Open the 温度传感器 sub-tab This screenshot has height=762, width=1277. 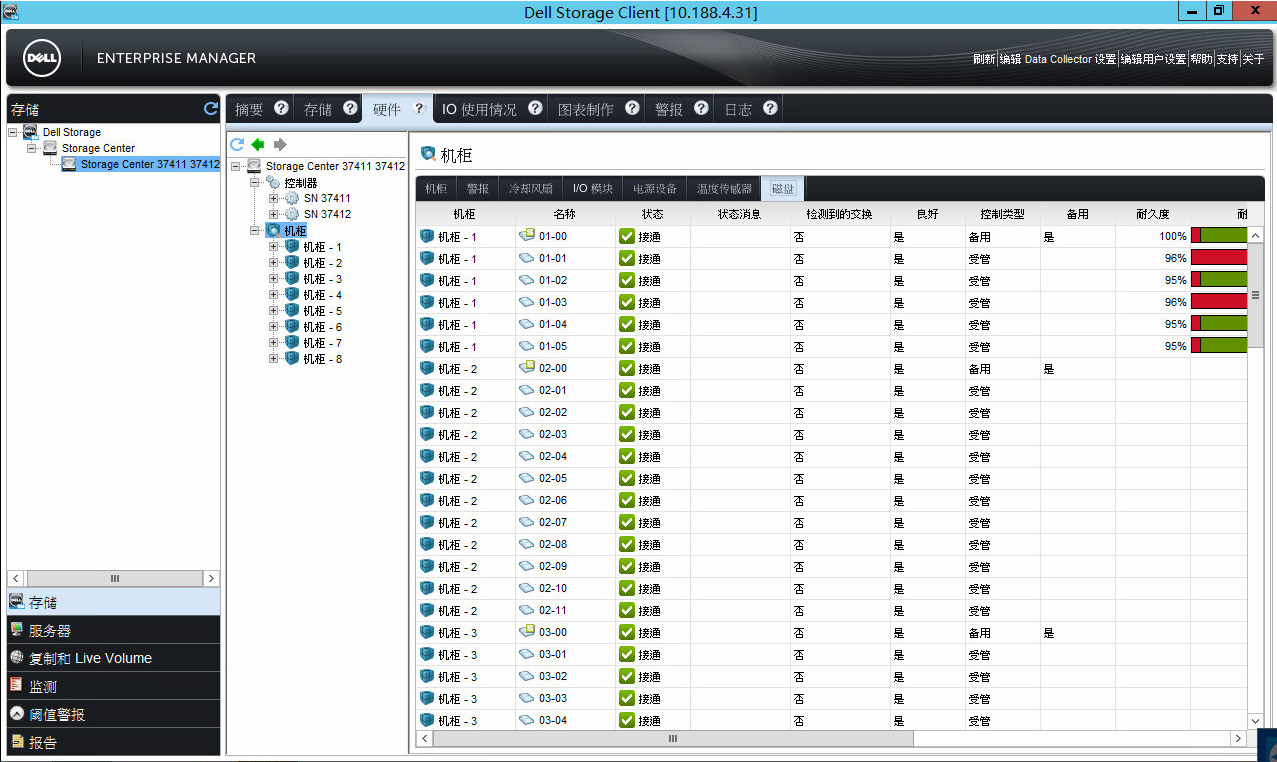[724, 188]
